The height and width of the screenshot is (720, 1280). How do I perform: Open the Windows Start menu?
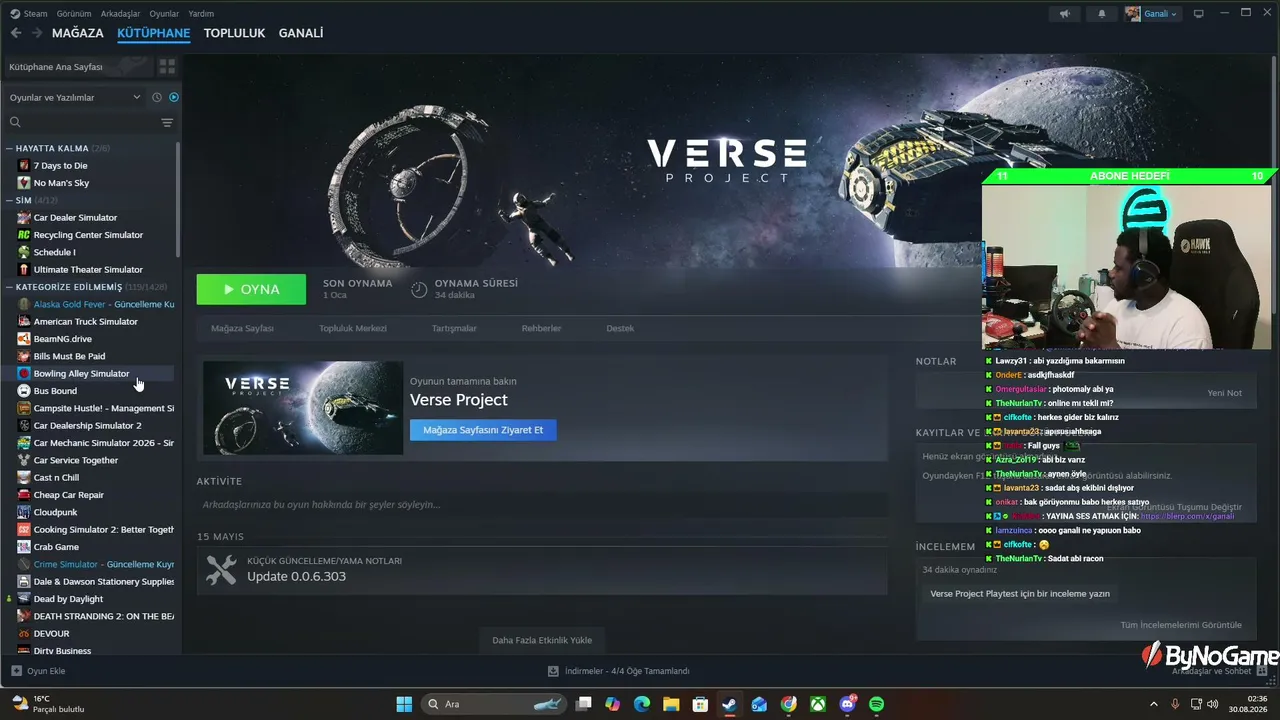coord(404,704)
